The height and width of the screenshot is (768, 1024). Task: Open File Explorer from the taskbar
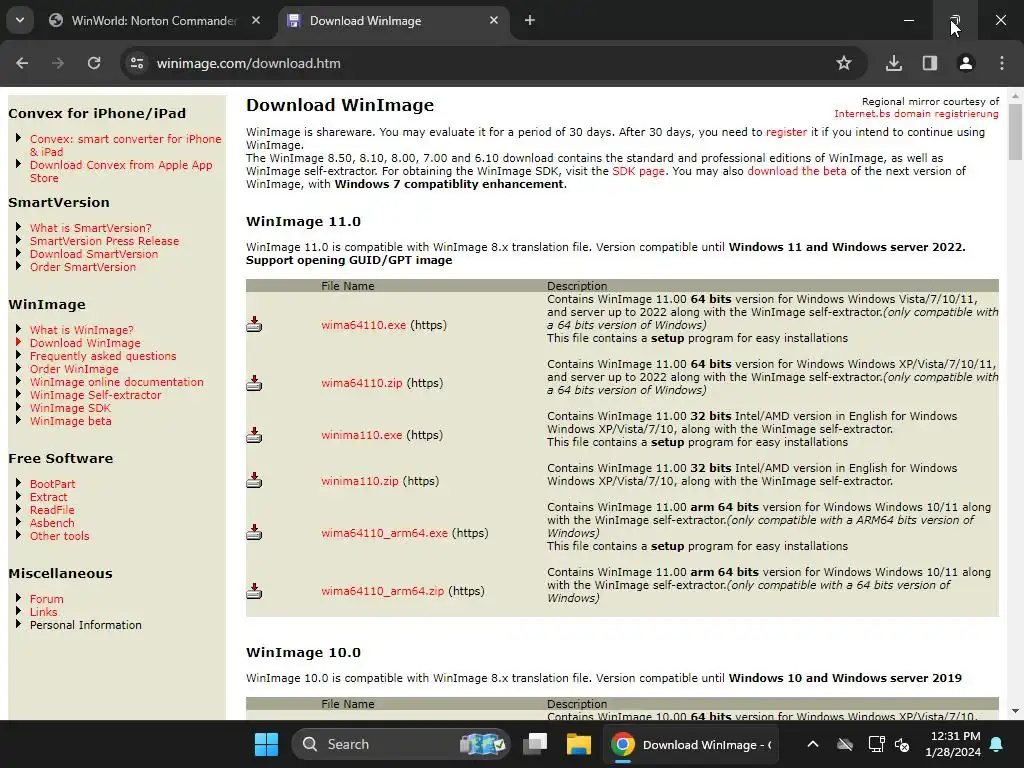579,744
